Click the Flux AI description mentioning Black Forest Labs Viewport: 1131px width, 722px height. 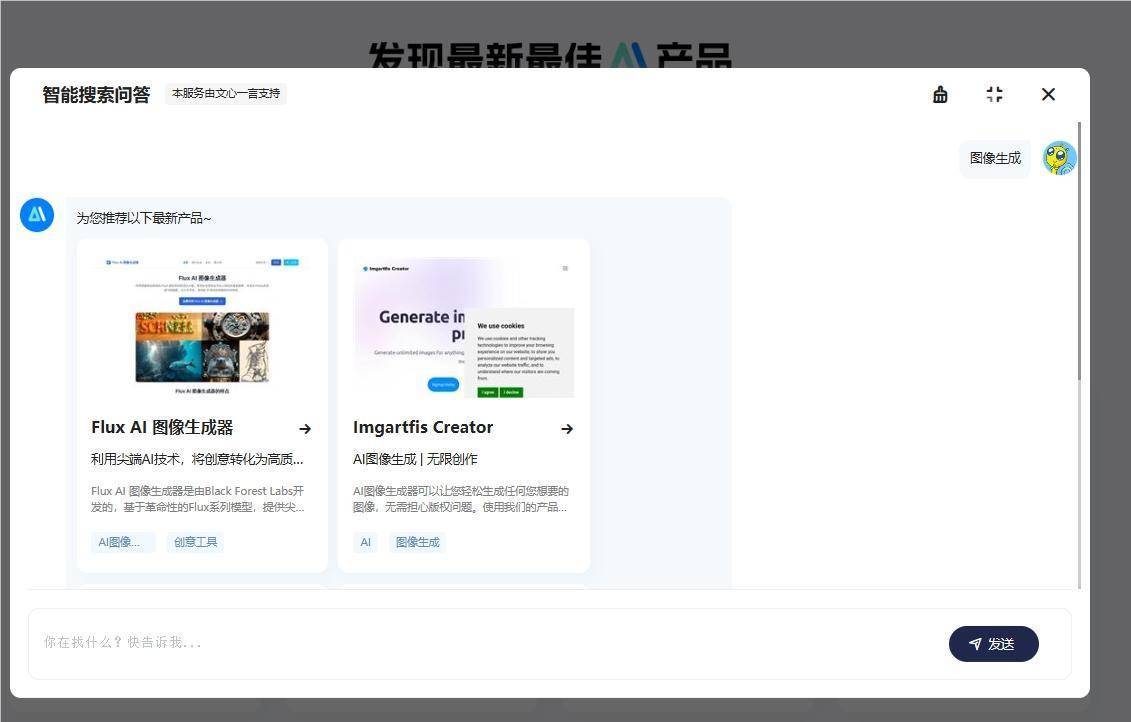point(198,499)
